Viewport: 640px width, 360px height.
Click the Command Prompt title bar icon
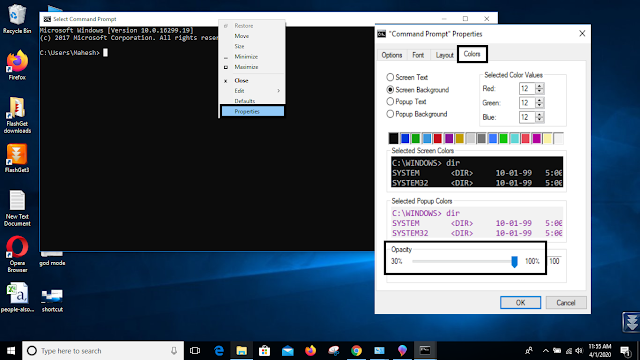[x=47, y=19]
